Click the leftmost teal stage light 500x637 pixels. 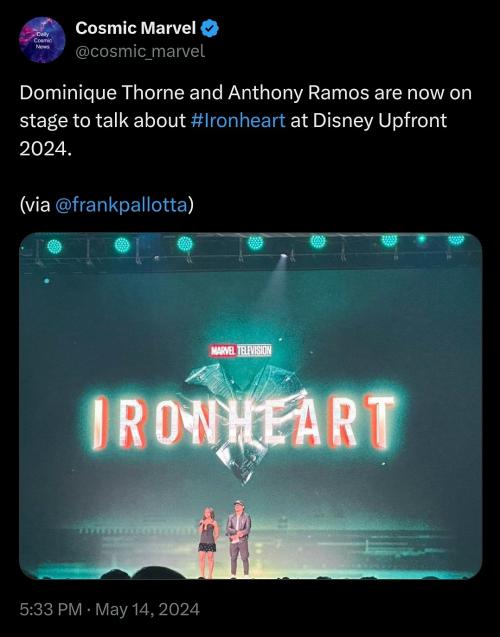[54, 246]
